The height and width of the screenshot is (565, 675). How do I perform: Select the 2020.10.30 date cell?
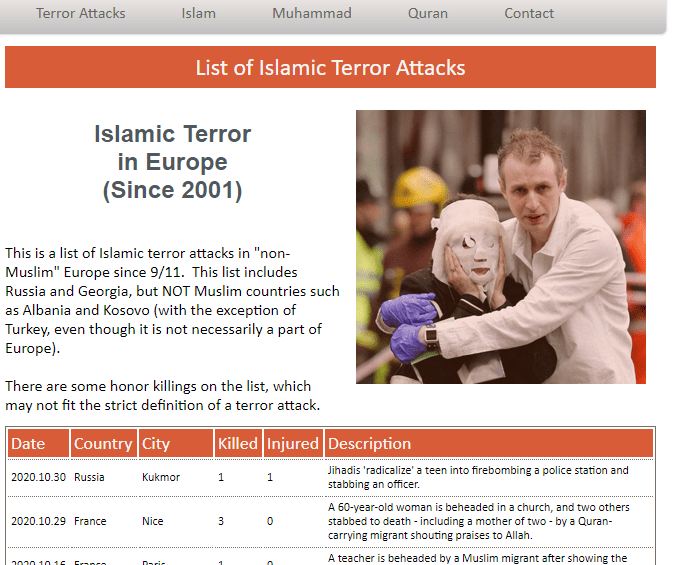(x=38, y=477)
